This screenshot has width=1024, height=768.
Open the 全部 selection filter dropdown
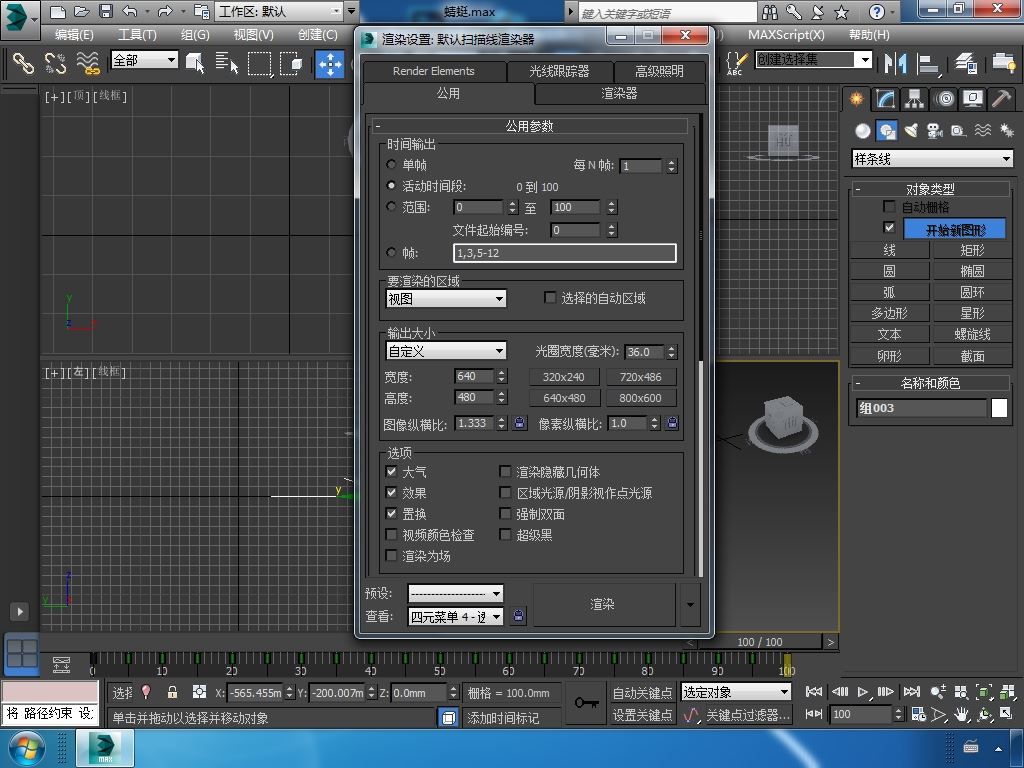point(144,60)
